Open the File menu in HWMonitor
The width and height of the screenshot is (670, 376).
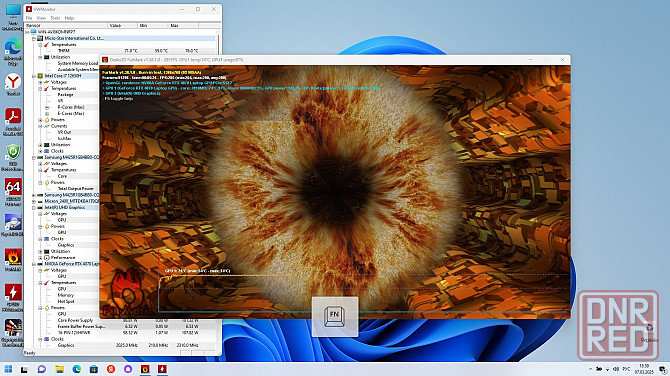(x=29, y=18)
